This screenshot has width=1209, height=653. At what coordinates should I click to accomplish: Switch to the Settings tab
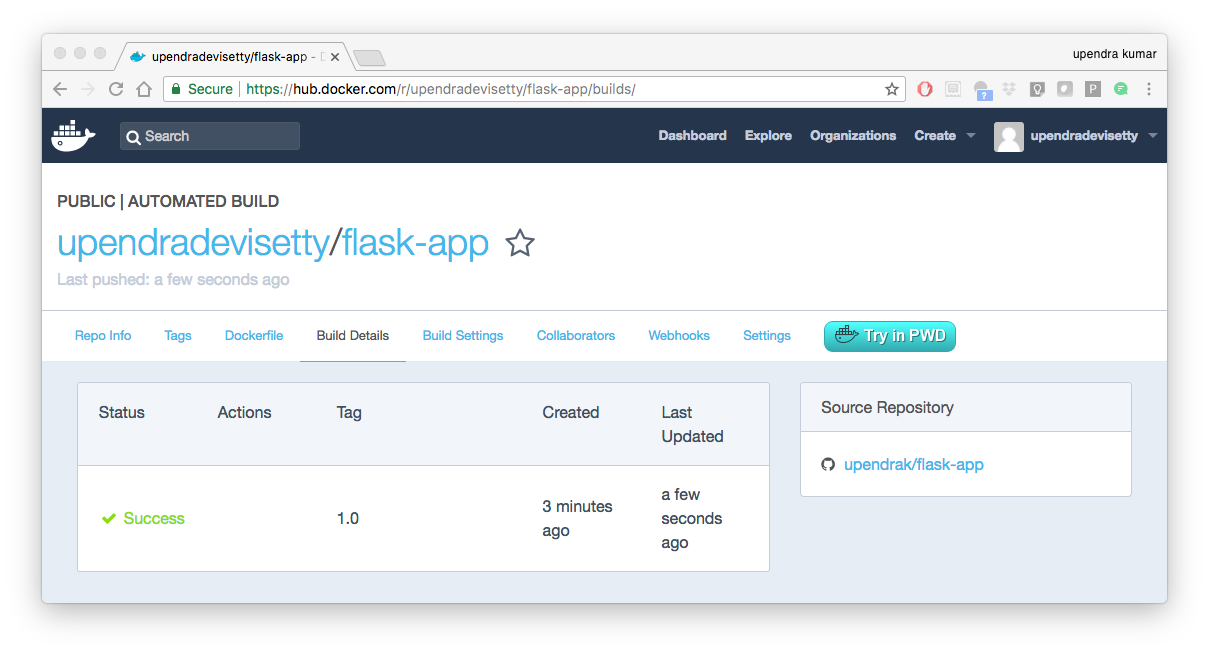click(767, 336)
